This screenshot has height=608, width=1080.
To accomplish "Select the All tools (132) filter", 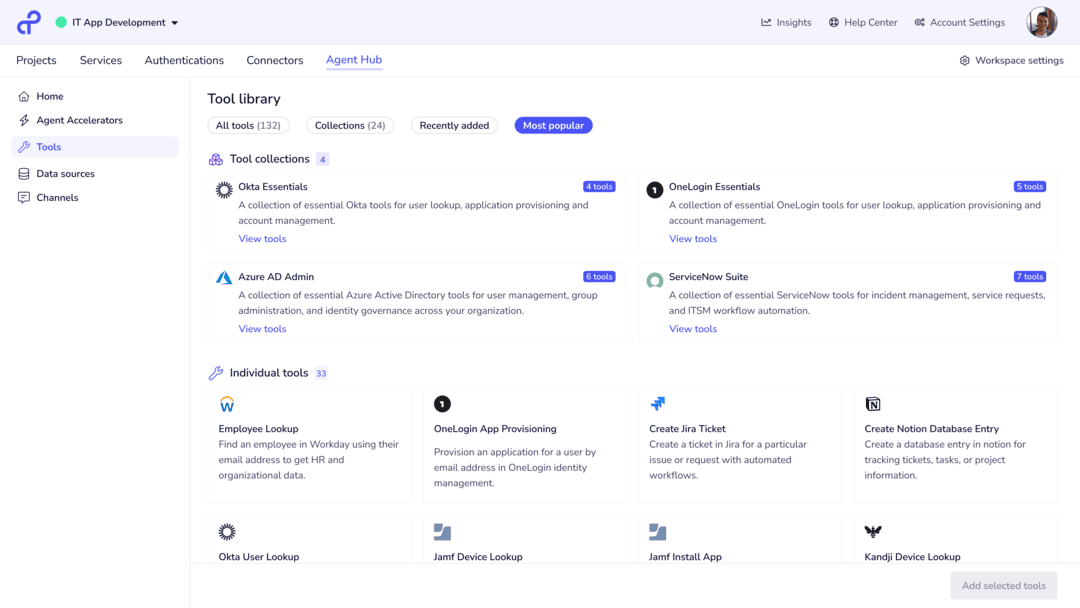I will click(248, 125).
